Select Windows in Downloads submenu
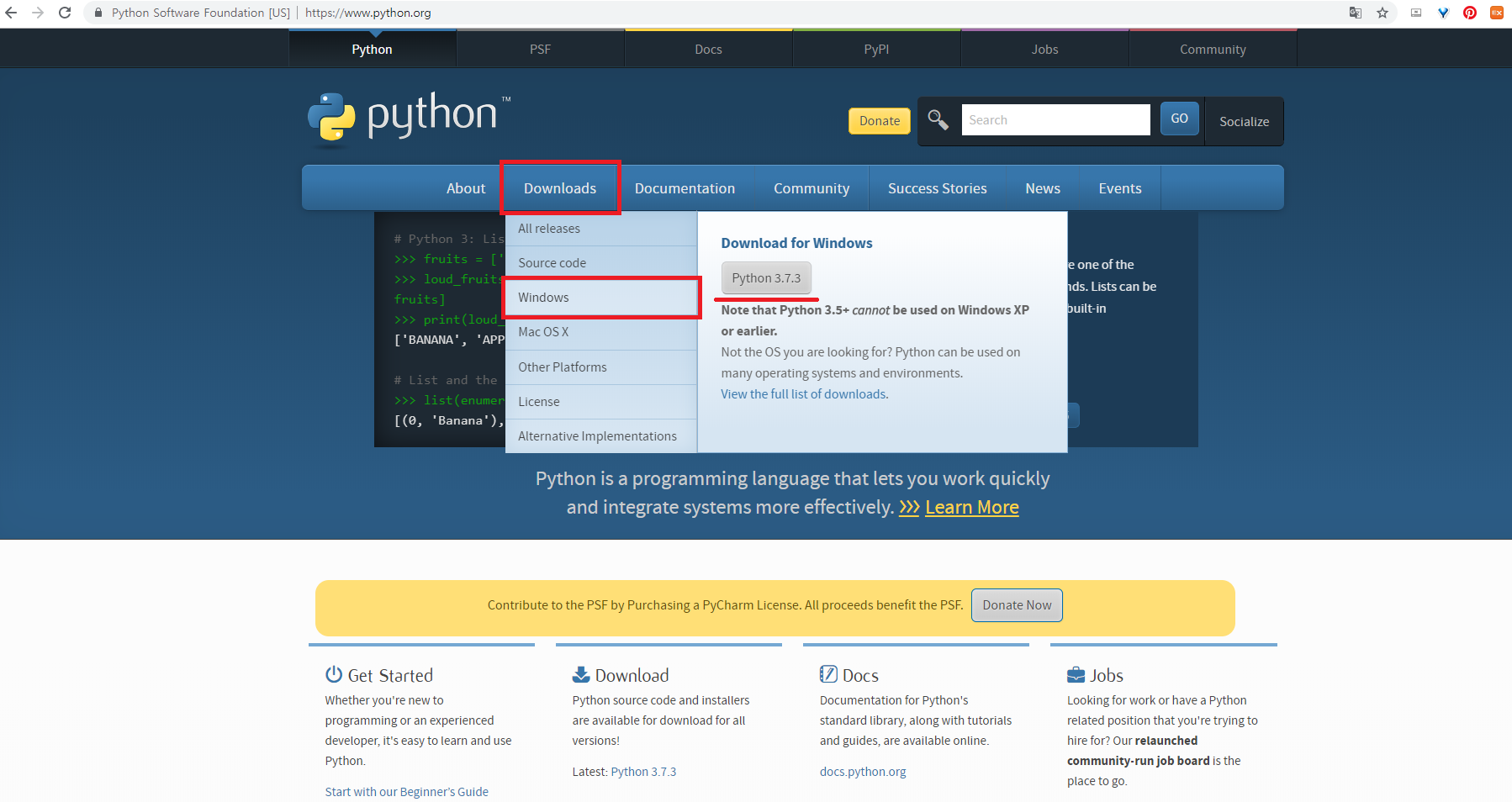This screenshot has width=1512, height=802. (x=601, y=298)
